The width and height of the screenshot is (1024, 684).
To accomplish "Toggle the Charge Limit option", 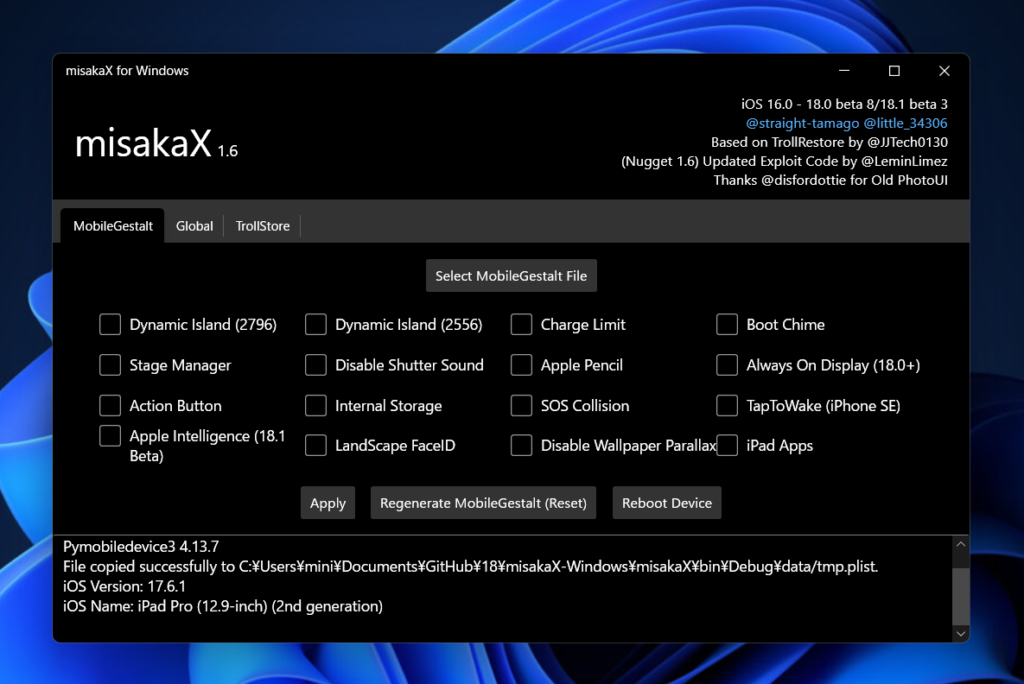I will coord(521,324).
